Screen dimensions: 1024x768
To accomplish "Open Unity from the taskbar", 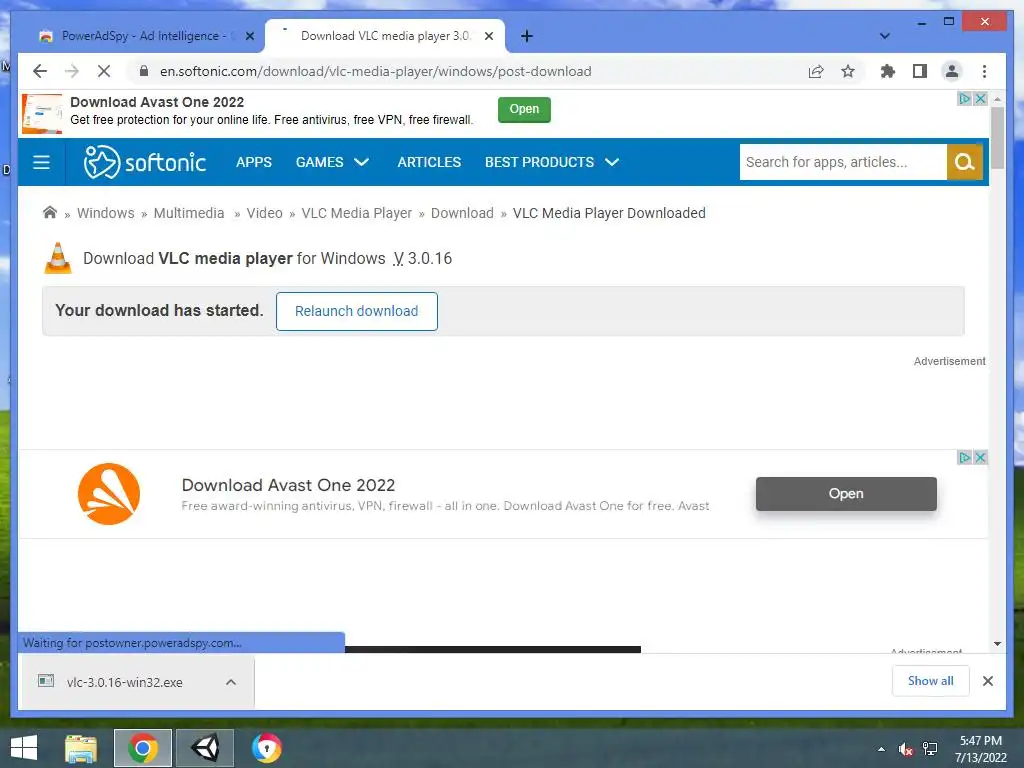I will (x=205, y=748).
